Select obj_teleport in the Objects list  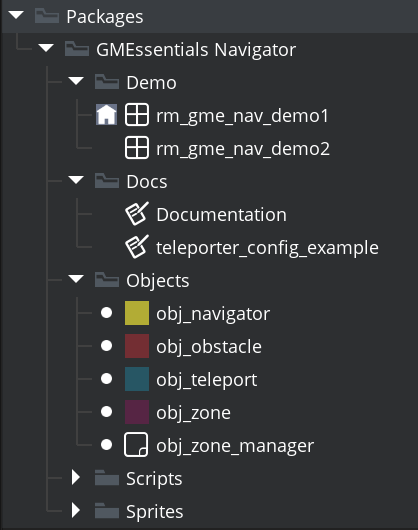coord(206,380)
